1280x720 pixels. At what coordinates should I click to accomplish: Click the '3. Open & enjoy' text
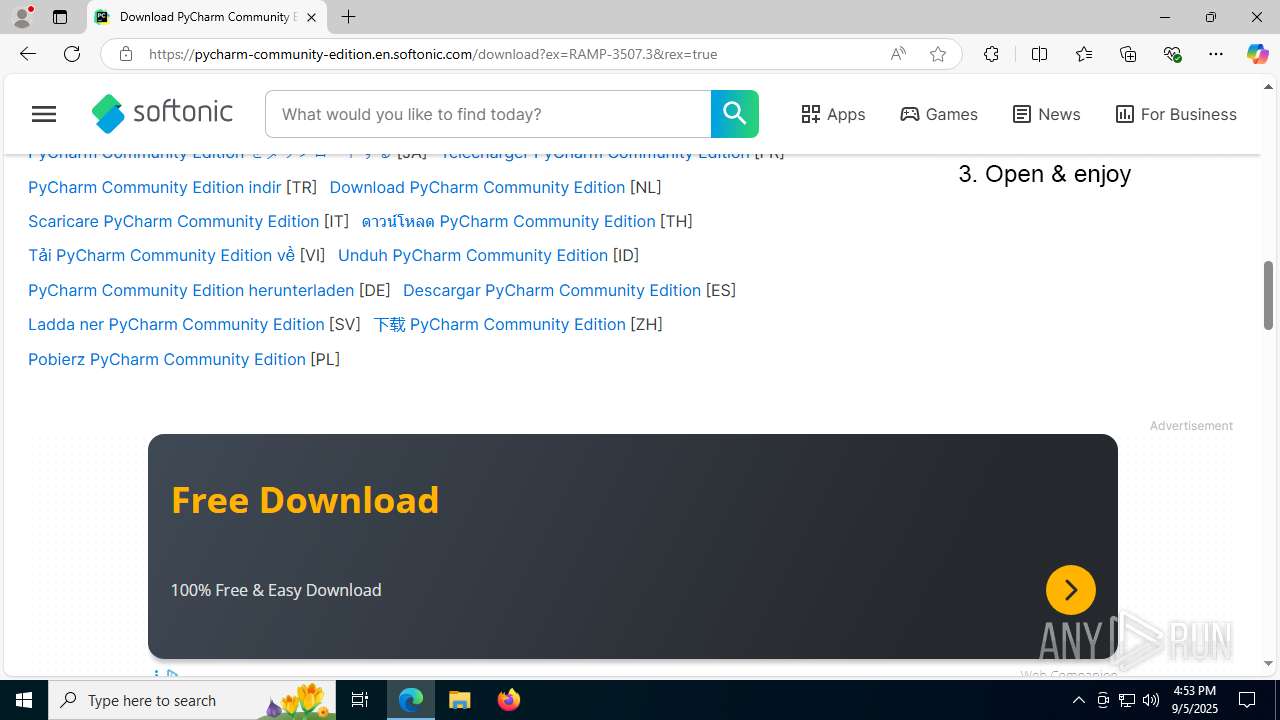pos(1044,174)
